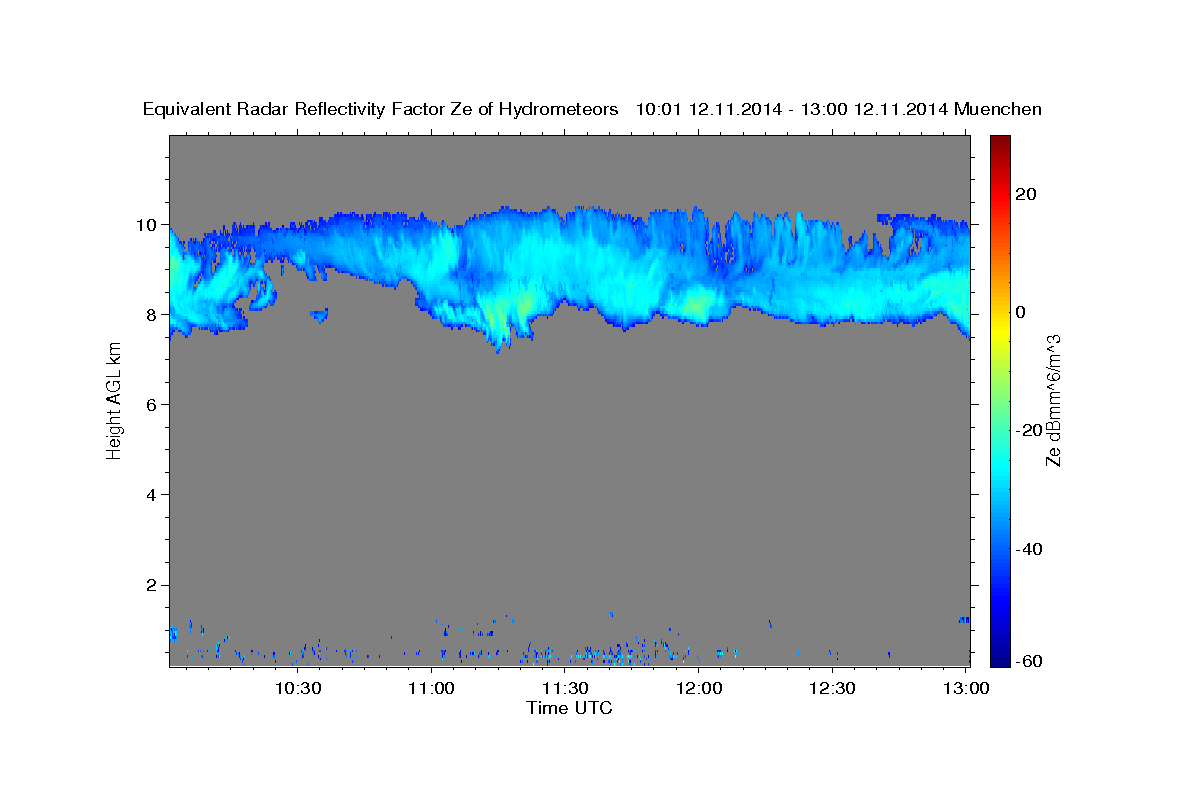This screenshot has width=1200, height=800.
Task: Click the '10:01 12.11.2014' start time in title
Action: coord(708,109)
